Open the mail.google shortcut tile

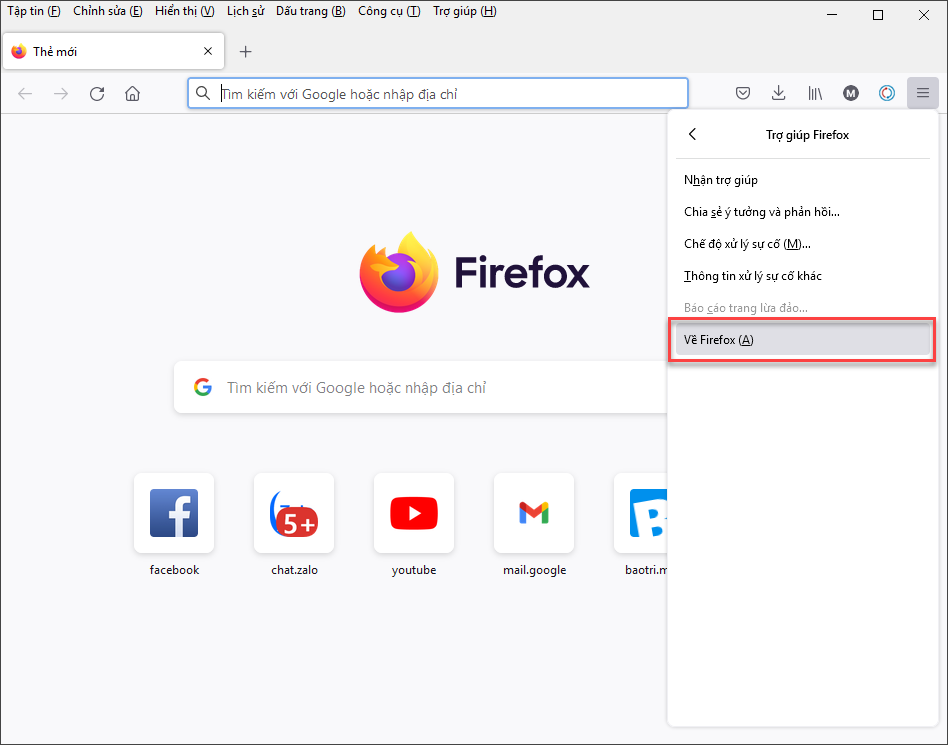click(534, 513)
